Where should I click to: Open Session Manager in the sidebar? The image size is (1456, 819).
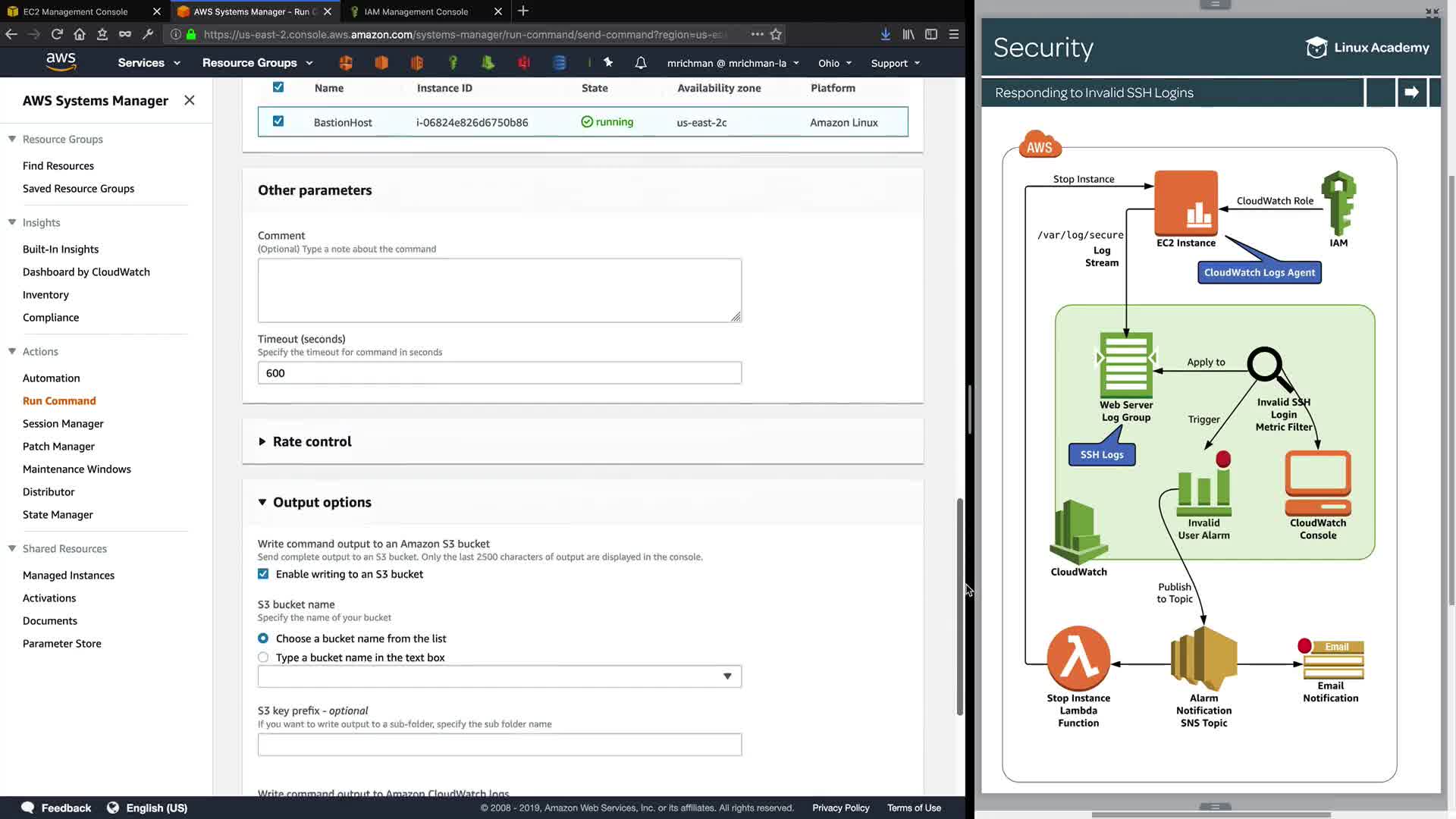pos(63,423)
